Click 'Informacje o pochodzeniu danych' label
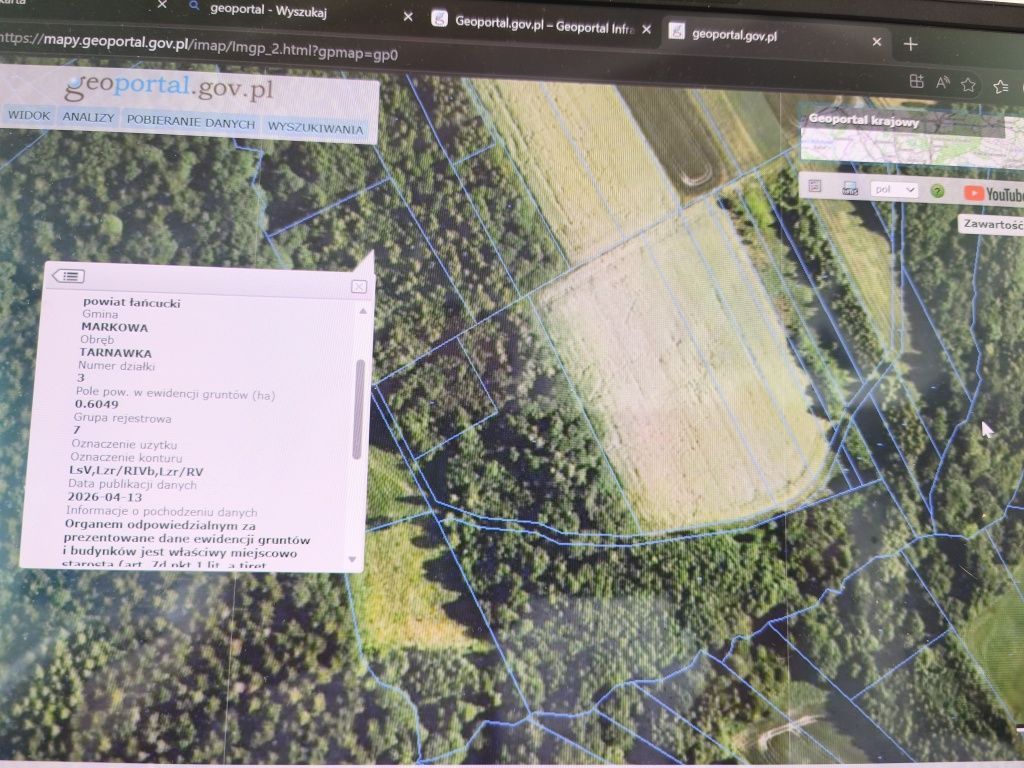This screenshot has width=1024, height=768. click(x=161, y=511)
